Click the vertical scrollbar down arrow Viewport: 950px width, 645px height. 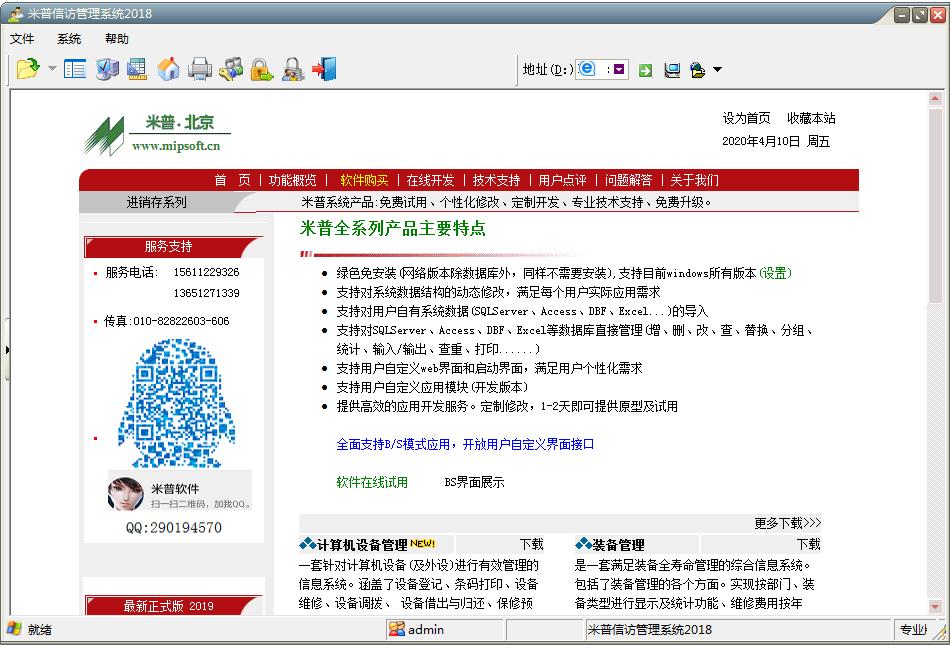[x=935, y=607]
